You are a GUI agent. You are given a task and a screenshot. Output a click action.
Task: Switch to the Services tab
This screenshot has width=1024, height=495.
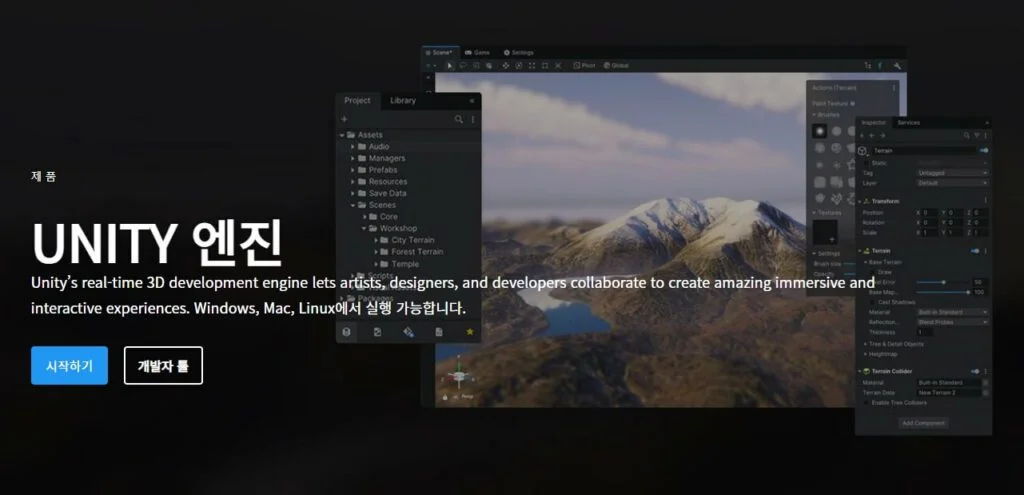coord(908,123)
